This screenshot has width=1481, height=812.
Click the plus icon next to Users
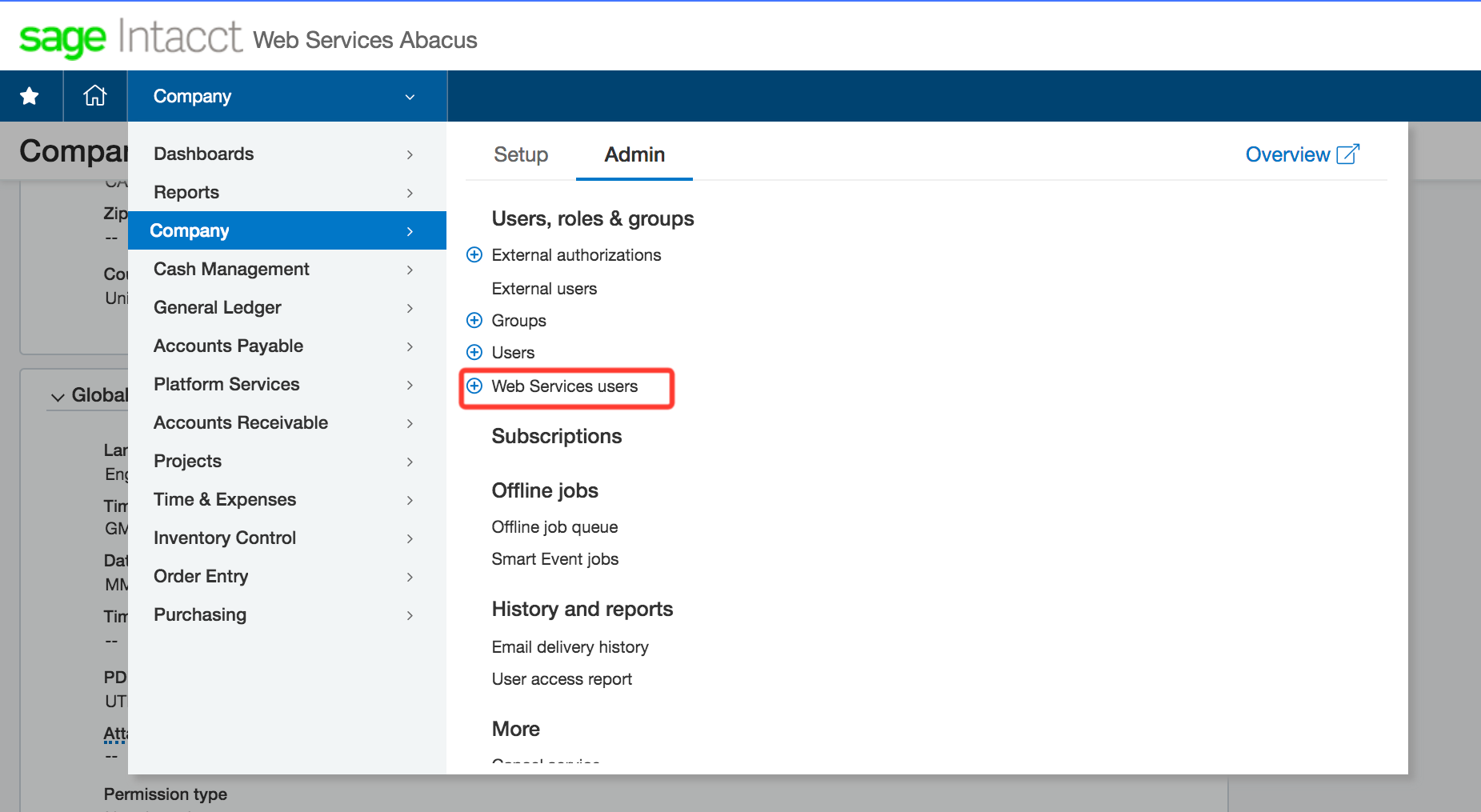coord(474,352)
